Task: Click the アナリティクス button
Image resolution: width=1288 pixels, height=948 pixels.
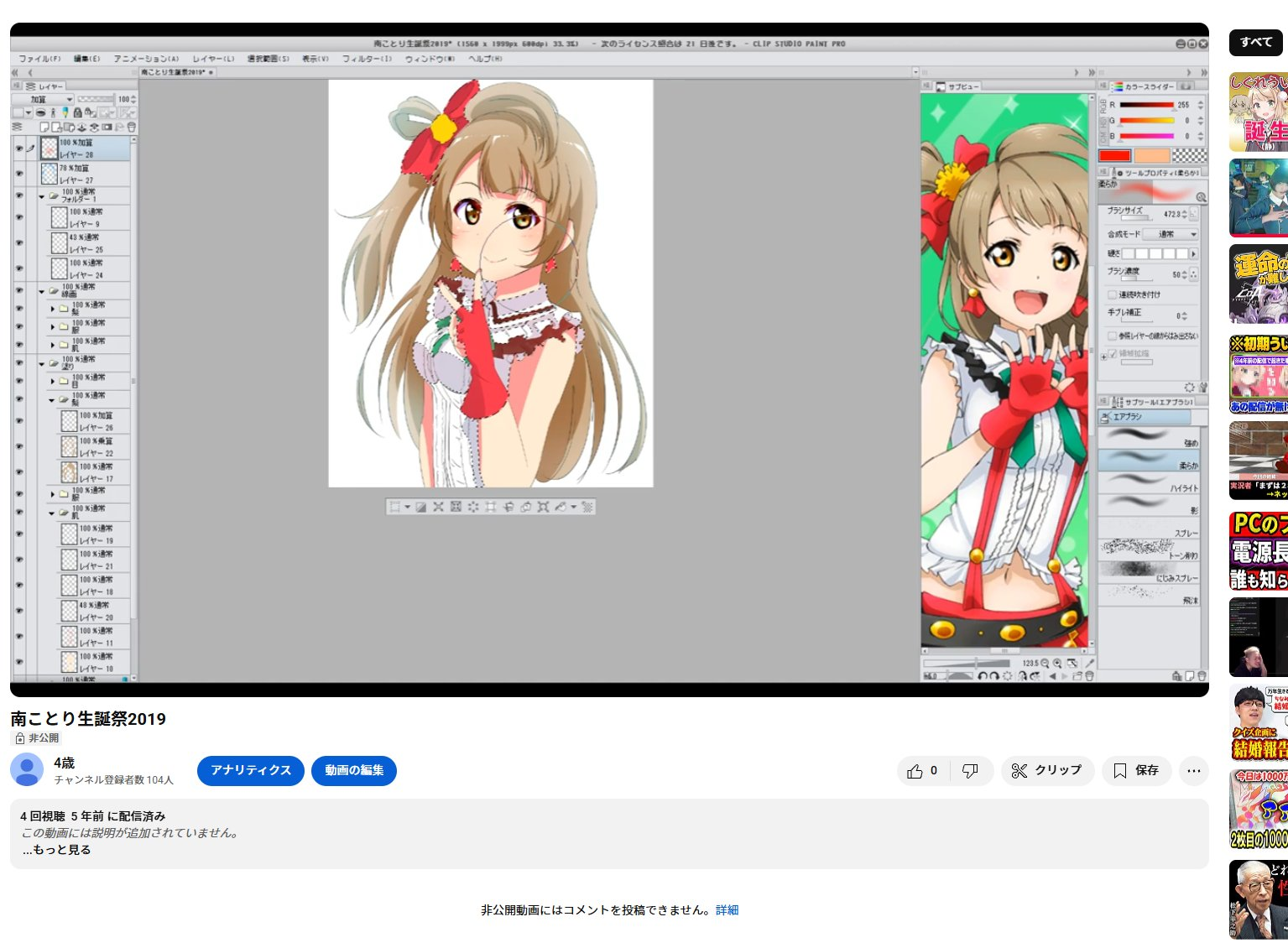Action: pos(251,770)
